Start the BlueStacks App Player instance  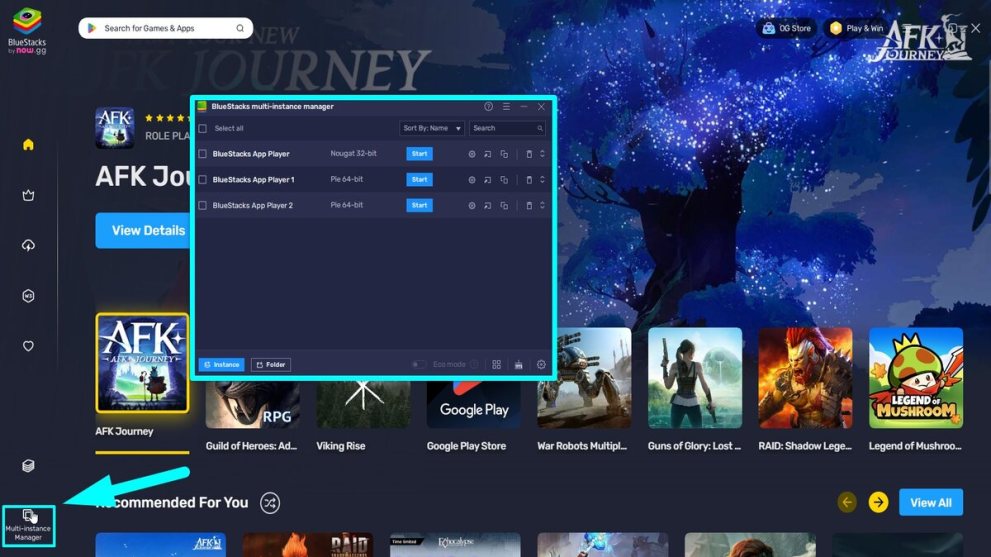click(x=420, y=154)
